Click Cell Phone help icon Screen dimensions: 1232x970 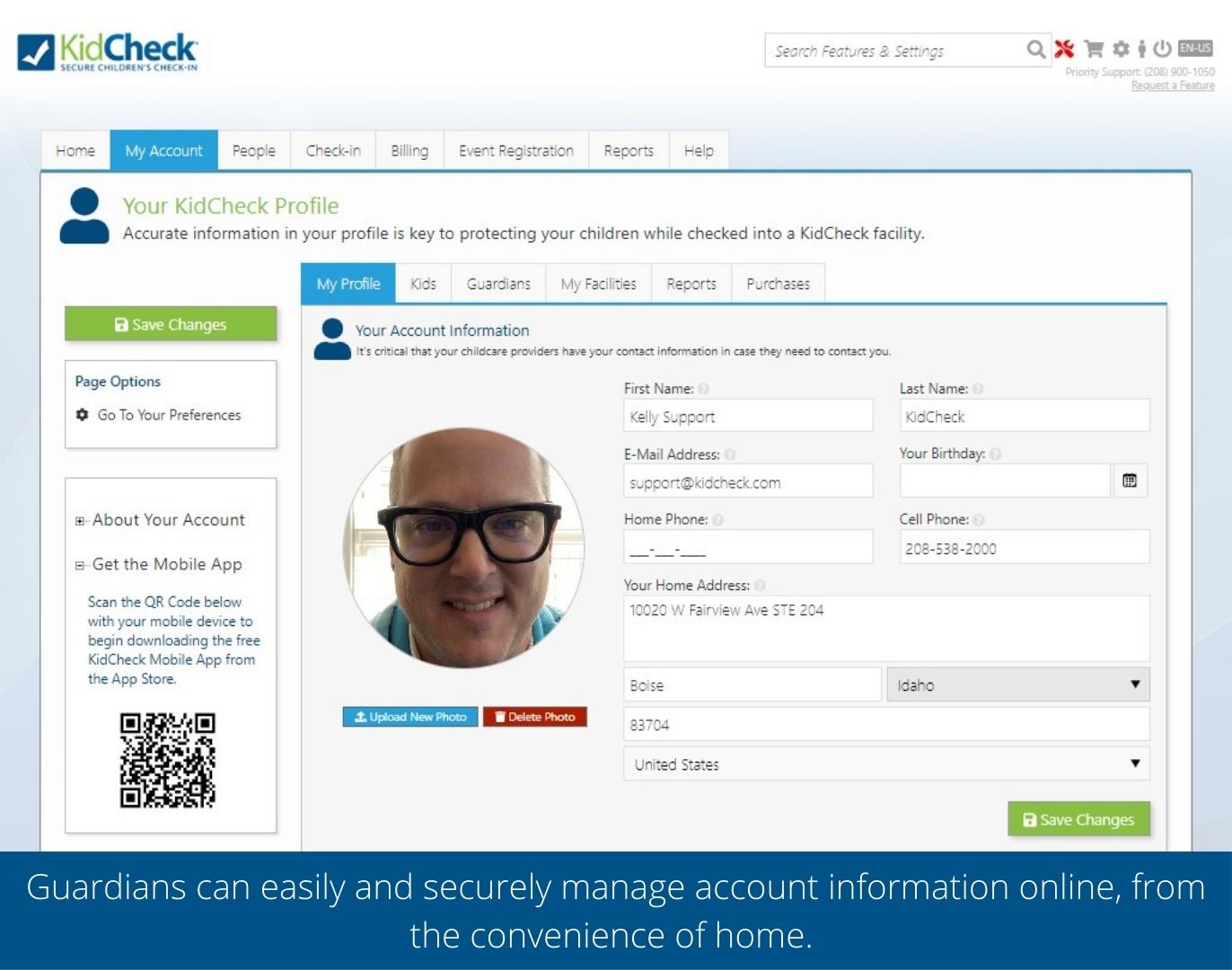click(979, 520)
